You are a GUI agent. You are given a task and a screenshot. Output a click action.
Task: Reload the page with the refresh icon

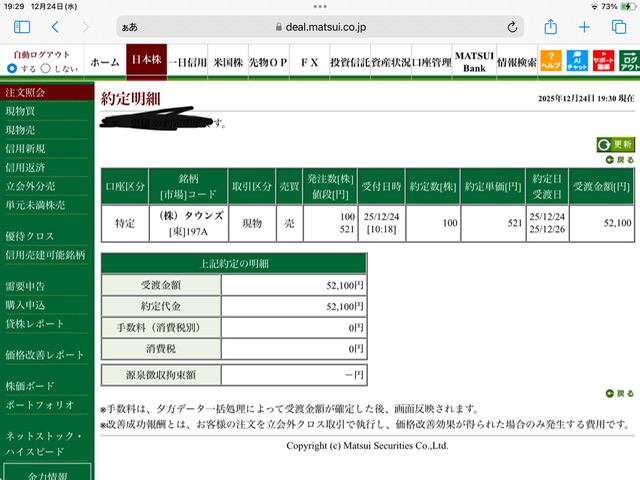(x=512, y=27)
